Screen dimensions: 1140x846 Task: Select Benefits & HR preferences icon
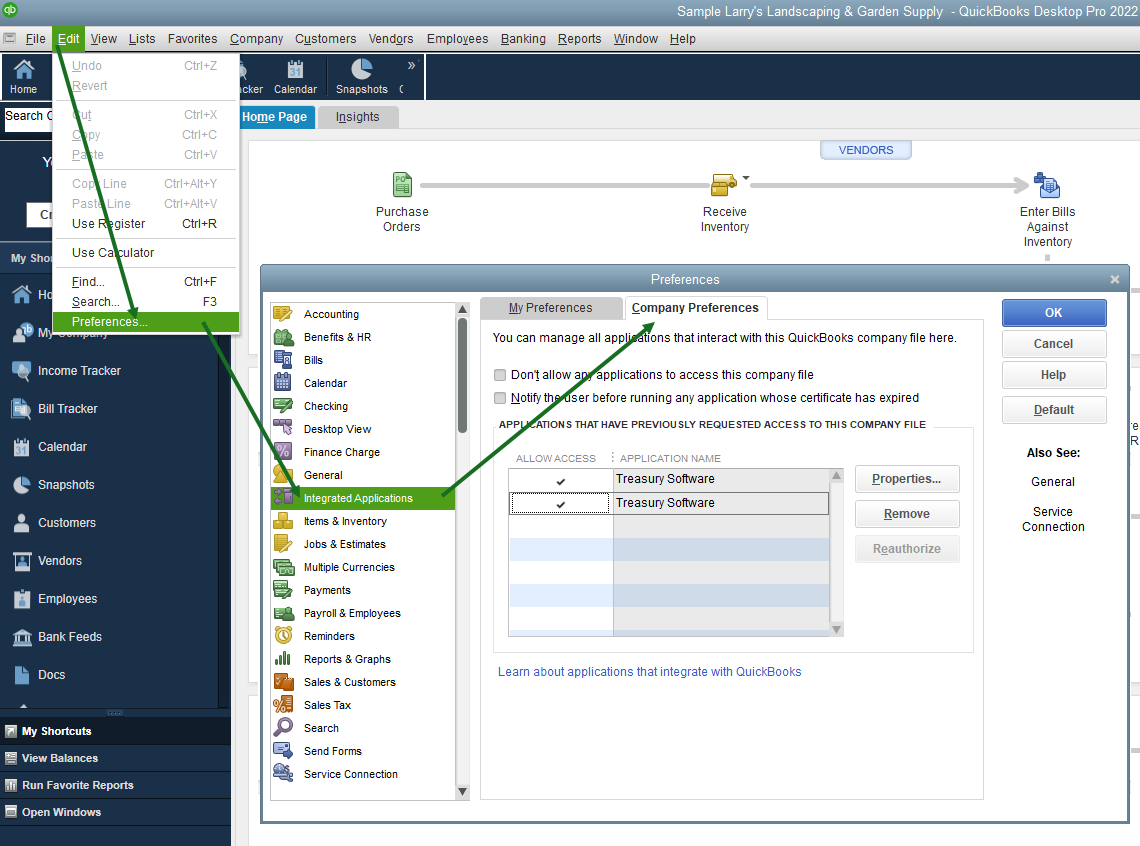[x=283, y=337]
